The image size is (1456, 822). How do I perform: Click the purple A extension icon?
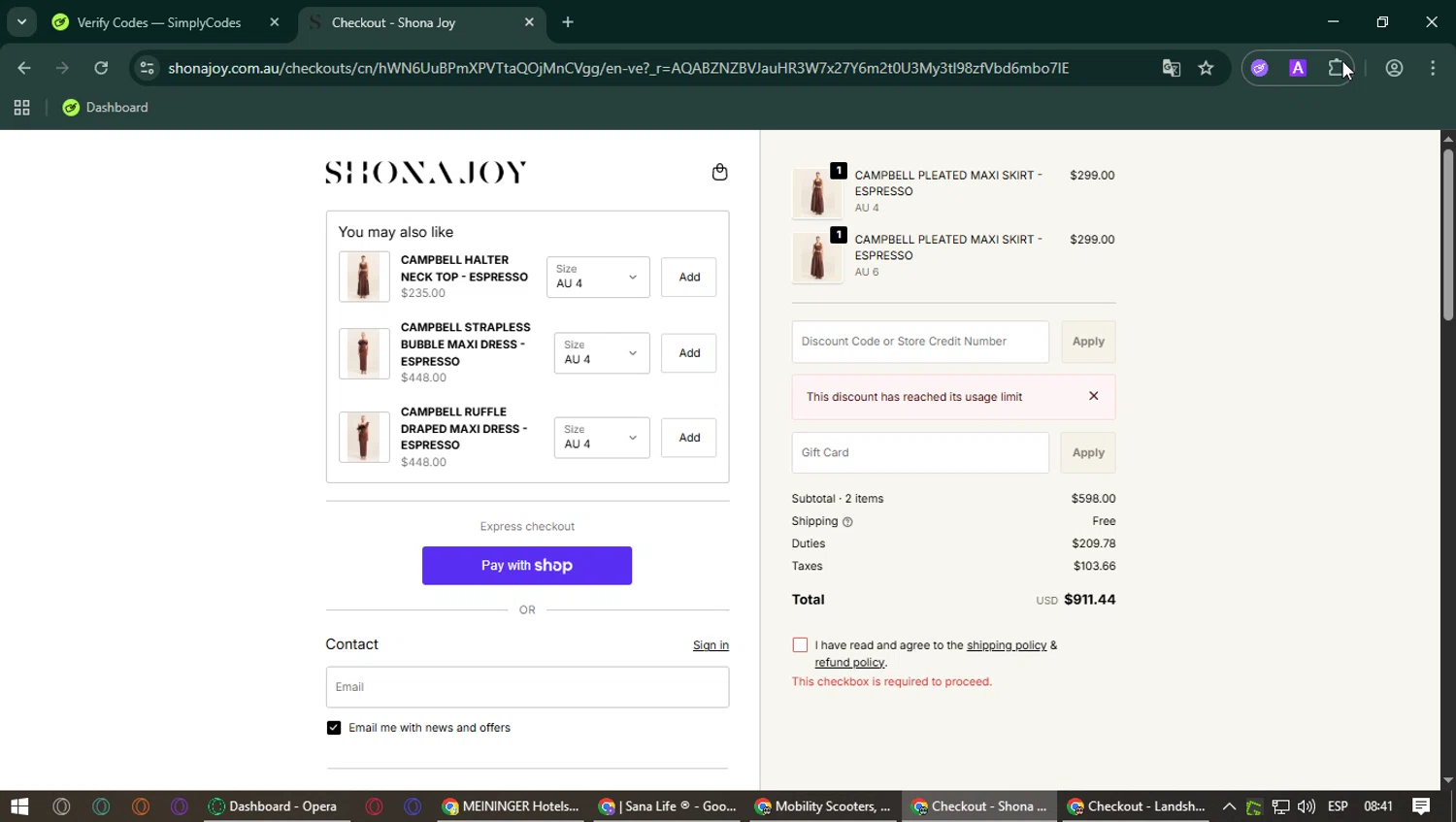coord(1298,68)
